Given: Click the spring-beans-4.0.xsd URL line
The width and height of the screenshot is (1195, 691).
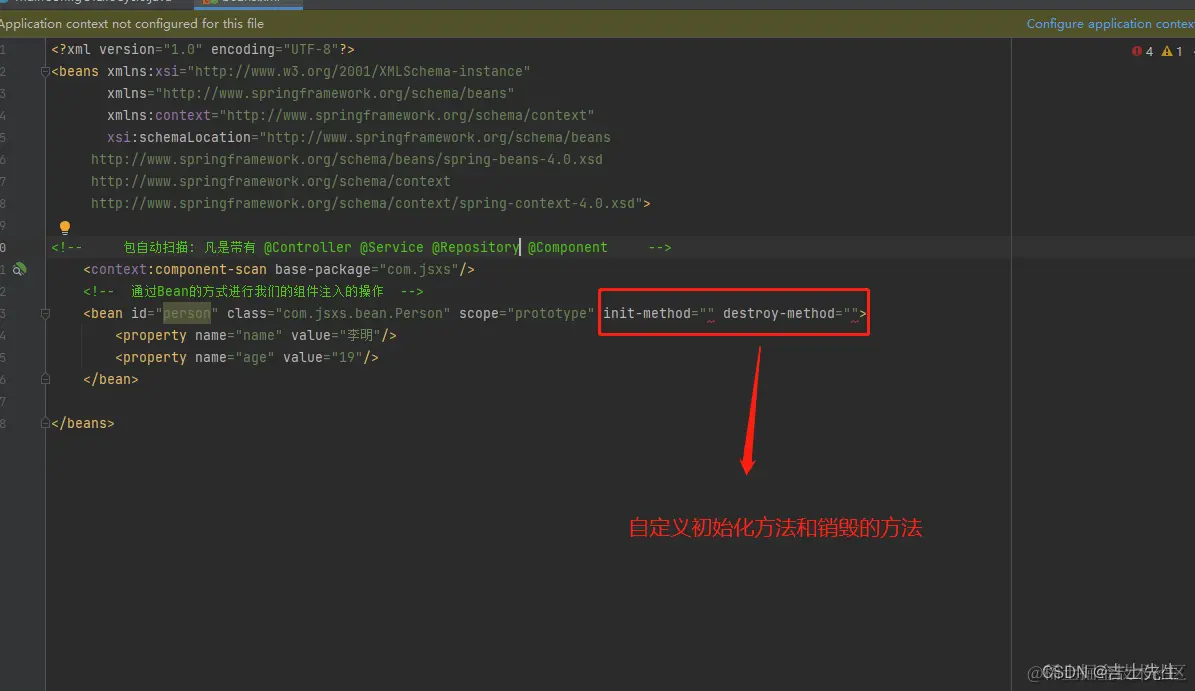Looking at the screenshot, I should click(x=347, y=160).
